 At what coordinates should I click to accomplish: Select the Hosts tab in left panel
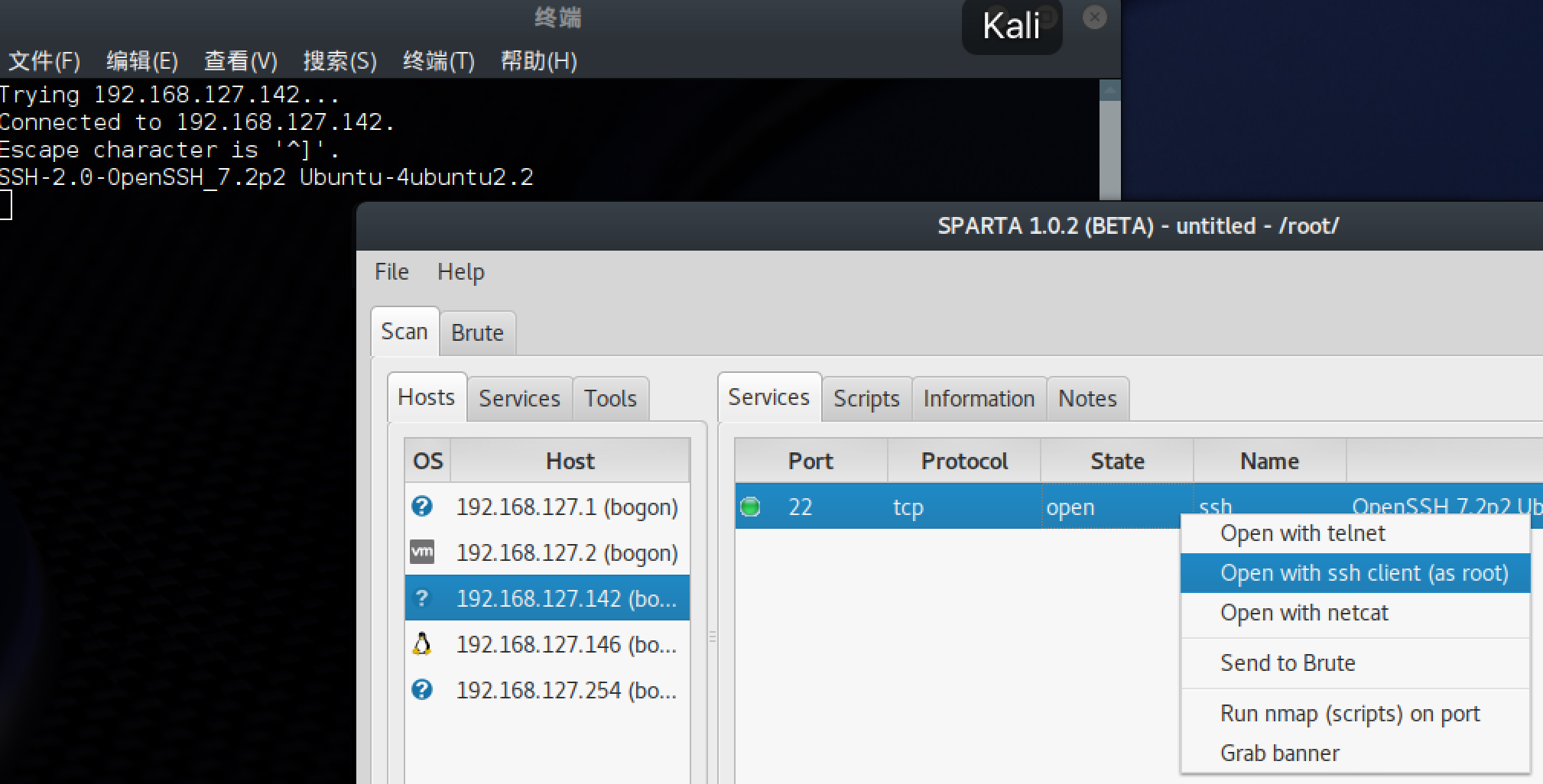click(x=427, y=397)
